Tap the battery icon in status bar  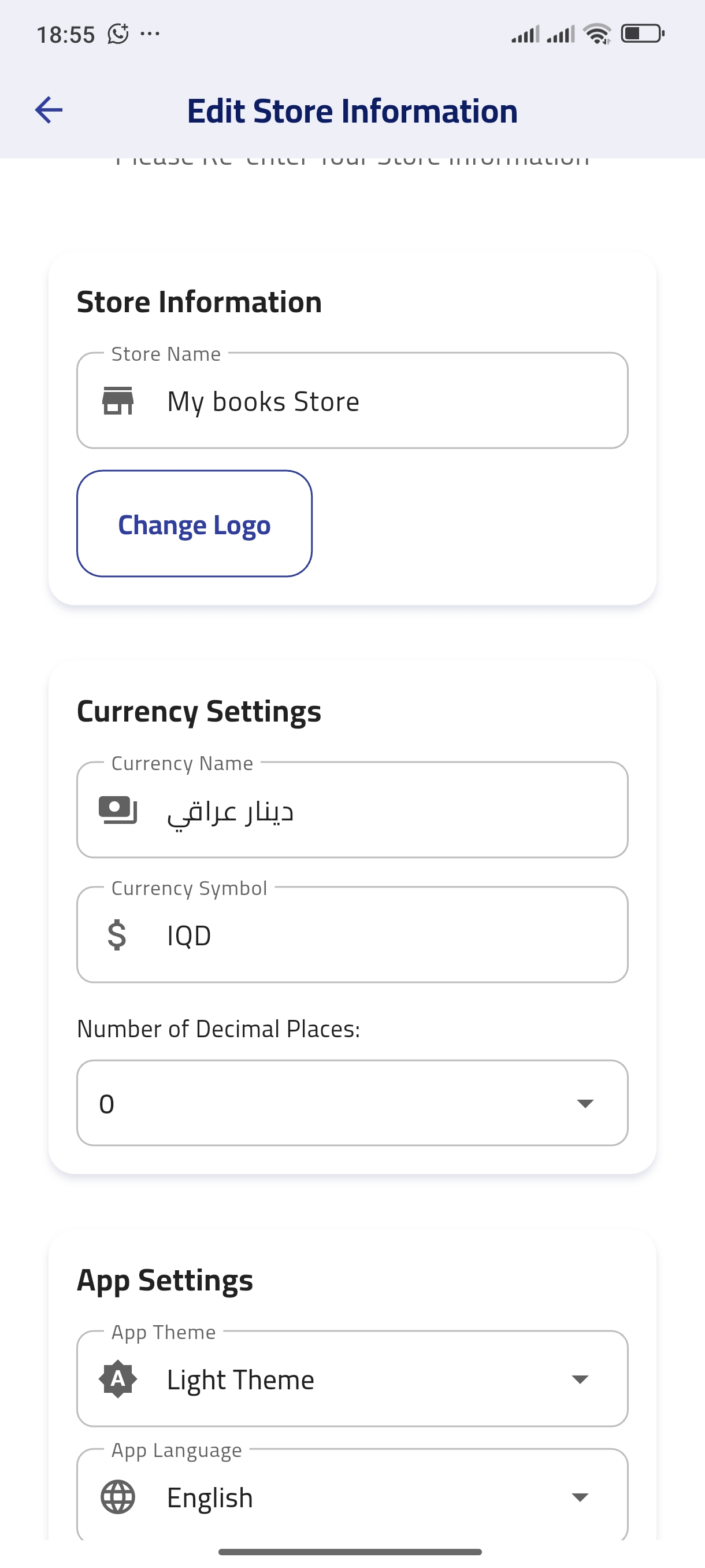642,34
